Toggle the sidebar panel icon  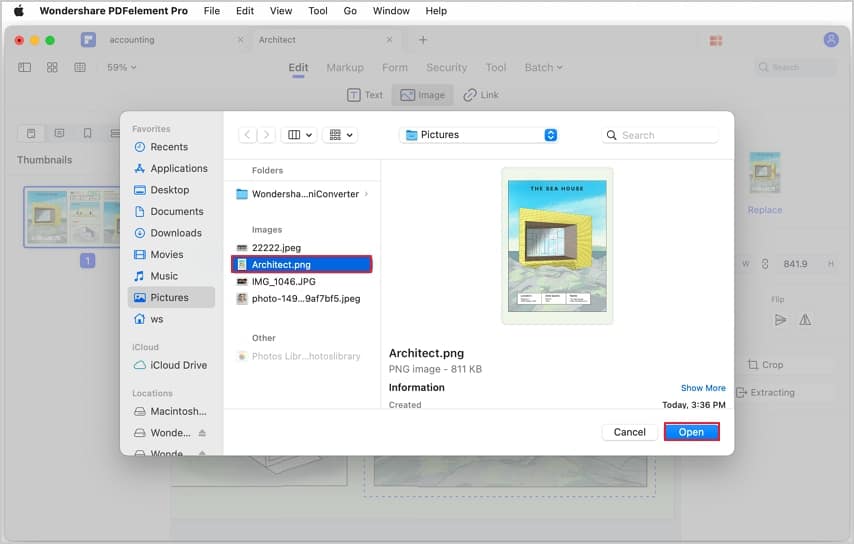pos(25,68)
